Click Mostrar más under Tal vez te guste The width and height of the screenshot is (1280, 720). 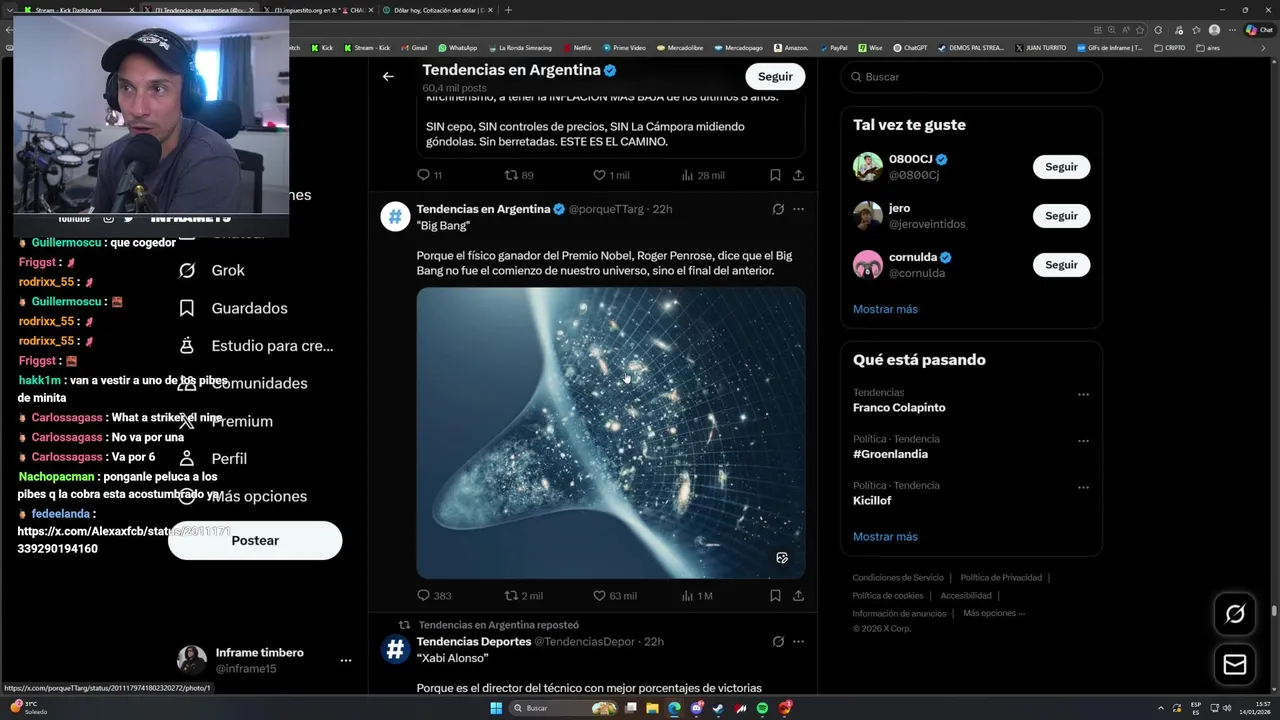885,309
